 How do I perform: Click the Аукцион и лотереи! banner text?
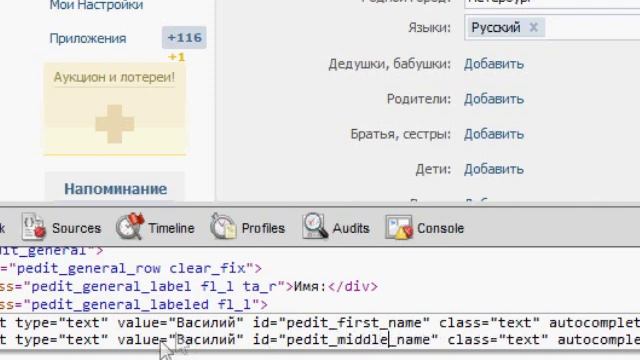(114, 77)
